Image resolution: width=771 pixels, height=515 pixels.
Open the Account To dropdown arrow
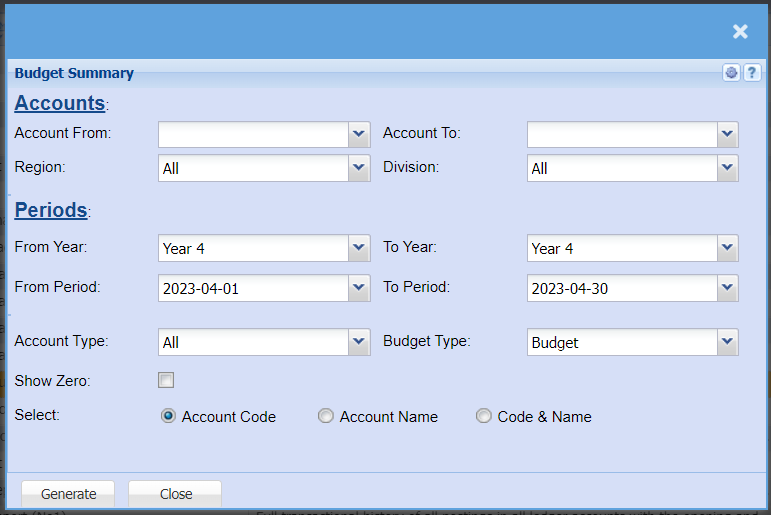727,134
